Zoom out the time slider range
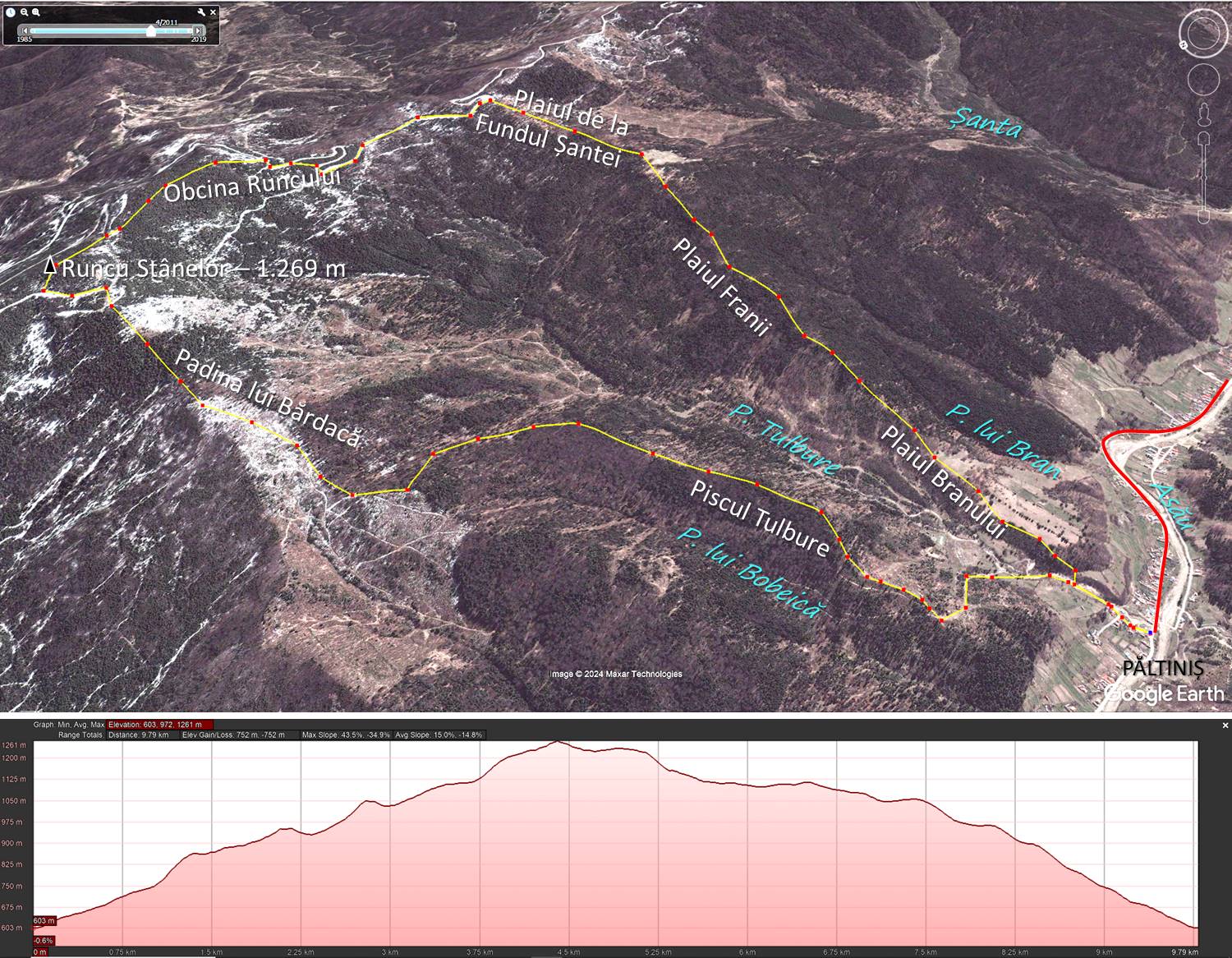This screenshot has height=958, width=1232. click(x=25, y=12)
